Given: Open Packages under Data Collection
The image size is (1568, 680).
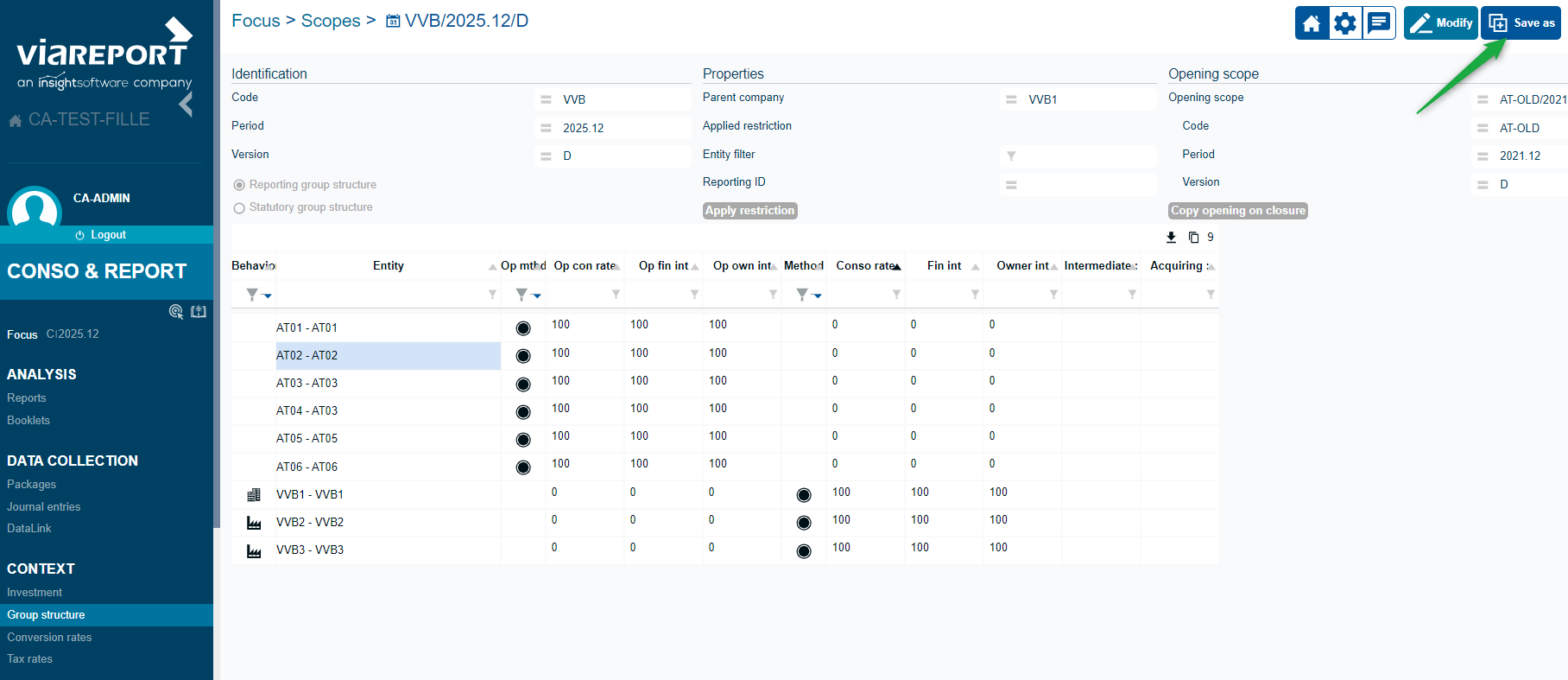Looking at the screenshot, I should point(31,485).
